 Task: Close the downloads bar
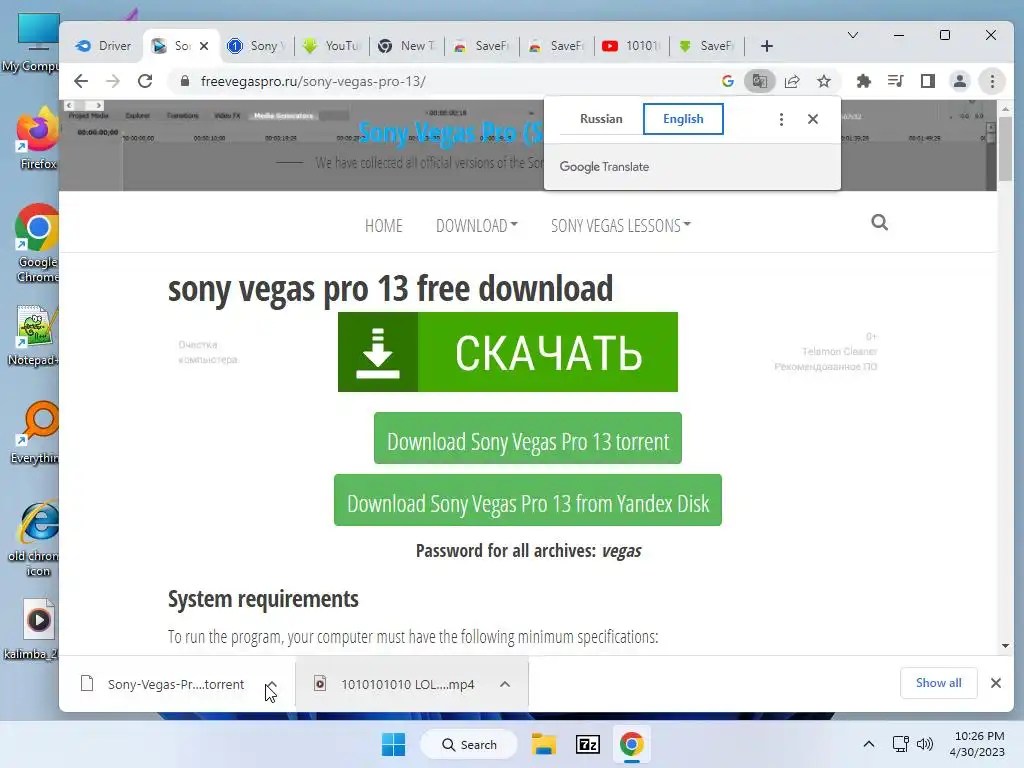click(x=995, y=683)
